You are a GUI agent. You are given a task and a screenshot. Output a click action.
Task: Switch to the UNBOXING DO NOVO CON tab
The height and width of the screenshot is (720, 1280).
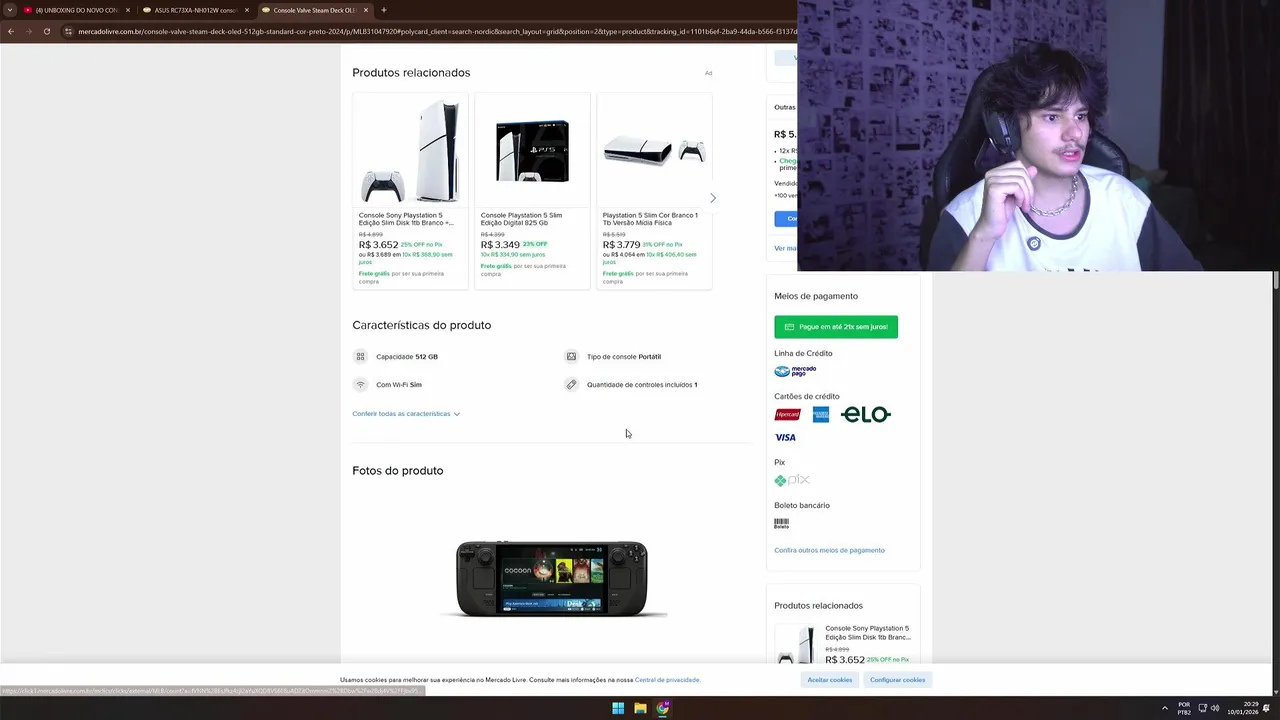tap(76, 10)
